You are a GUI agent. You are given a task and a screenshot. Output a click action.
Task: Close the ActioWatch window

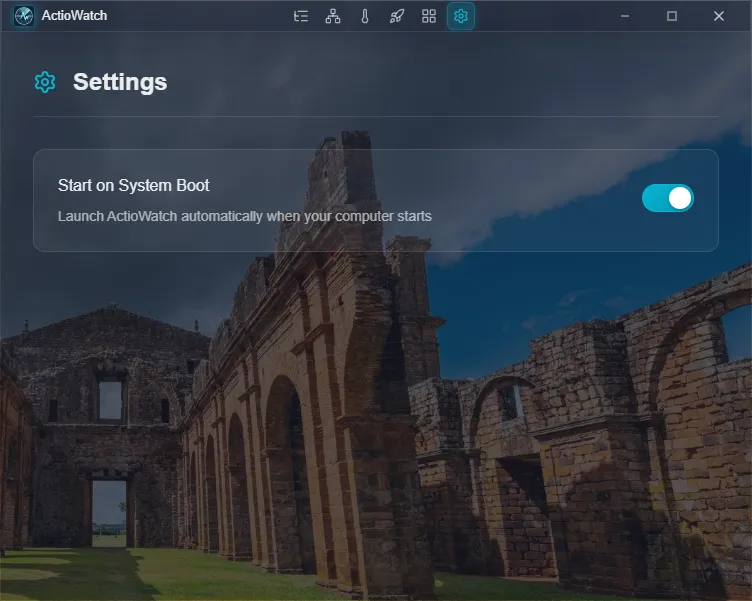718,16
